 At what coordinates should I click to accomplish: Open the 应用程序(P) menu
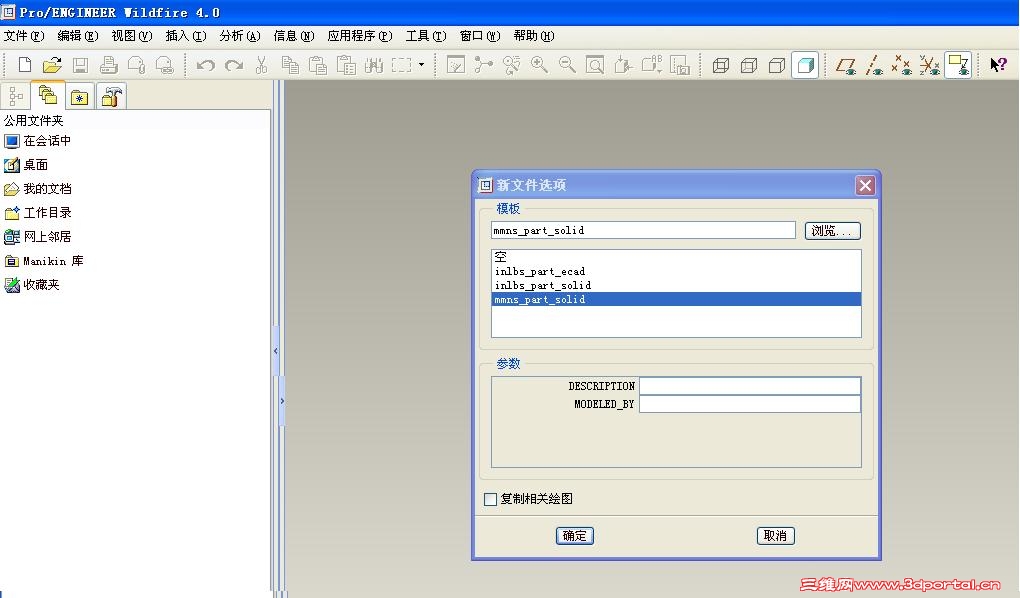point(360,36)
